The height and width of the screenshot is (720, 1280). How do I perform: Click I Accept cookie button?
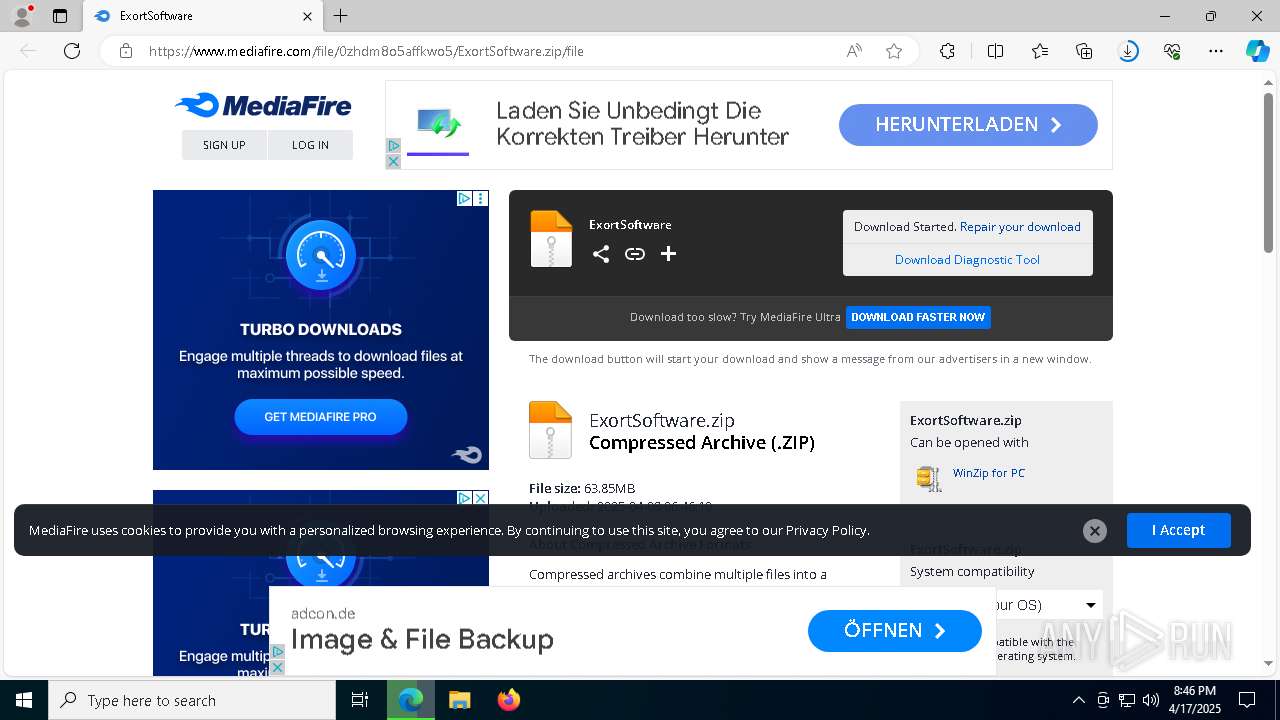(x=1178, y=530)
